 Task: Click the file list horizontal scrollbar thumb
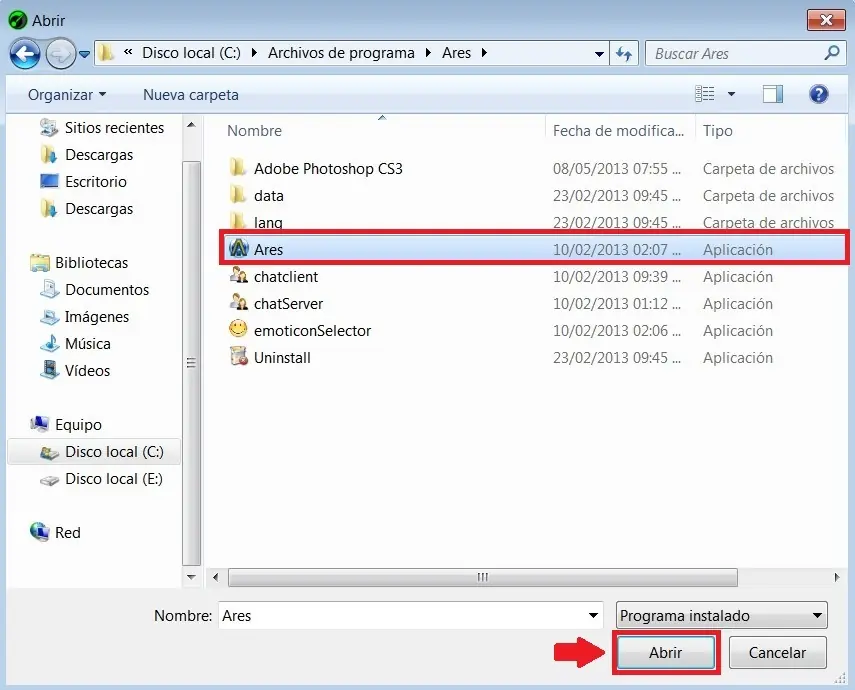483,577
